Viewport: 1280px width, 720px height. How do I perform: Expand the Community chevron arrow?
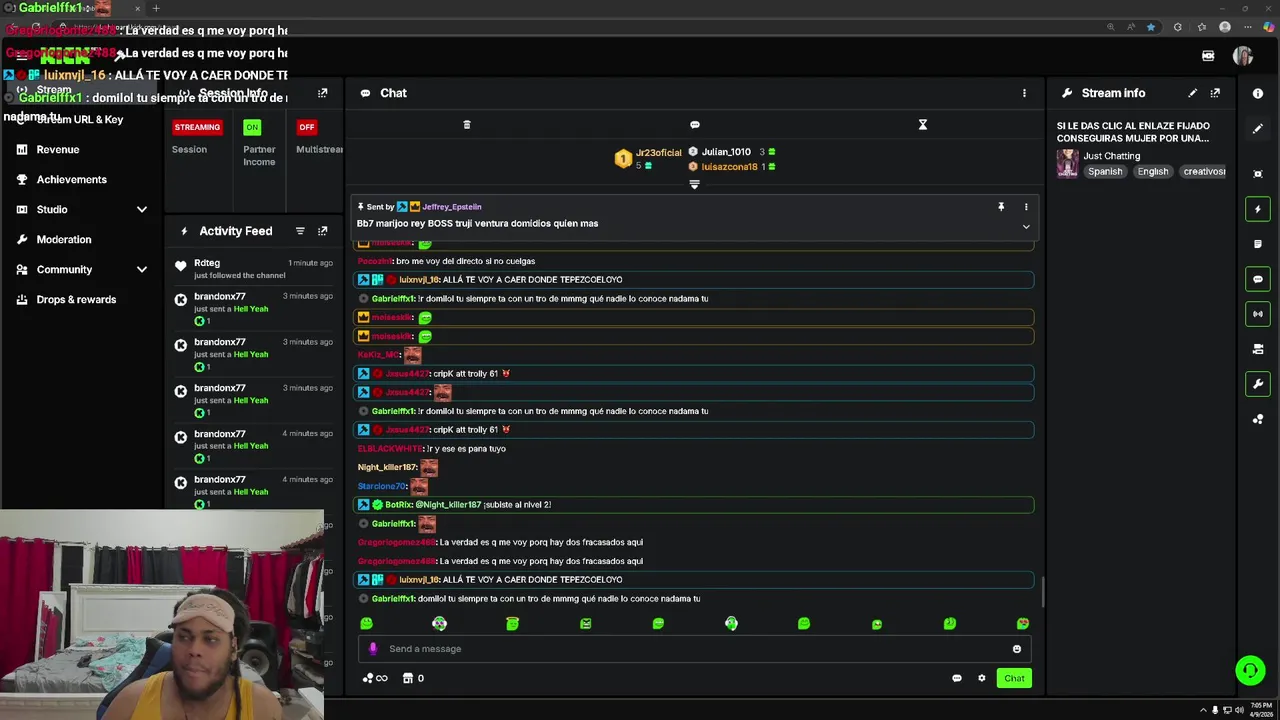[x=142, y=269]
